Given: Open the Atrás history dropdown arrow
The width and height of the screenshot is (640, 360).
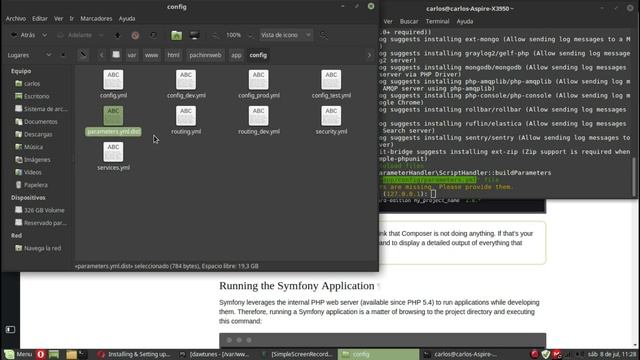Looking at the screenshot, I should [x=44, y=35].
